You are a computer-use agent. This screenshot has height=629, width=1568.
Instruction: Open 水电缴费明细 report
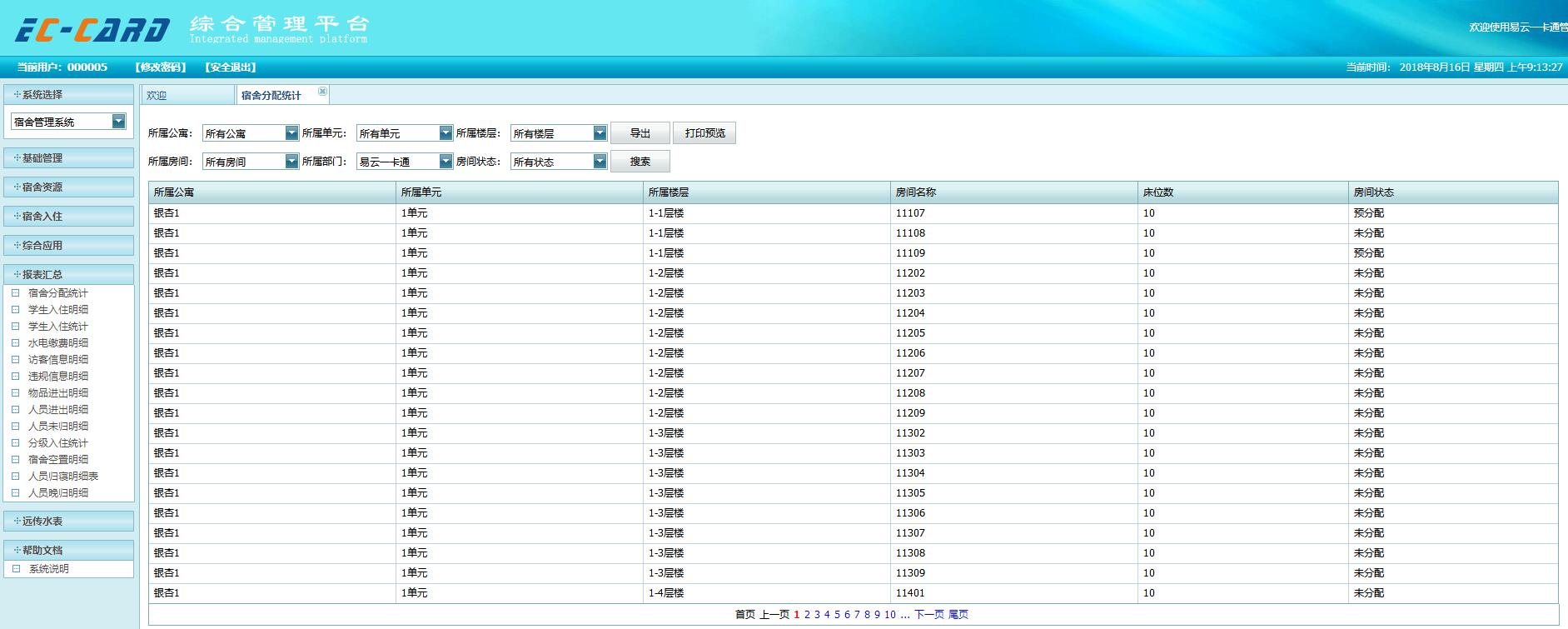[57, 343]
